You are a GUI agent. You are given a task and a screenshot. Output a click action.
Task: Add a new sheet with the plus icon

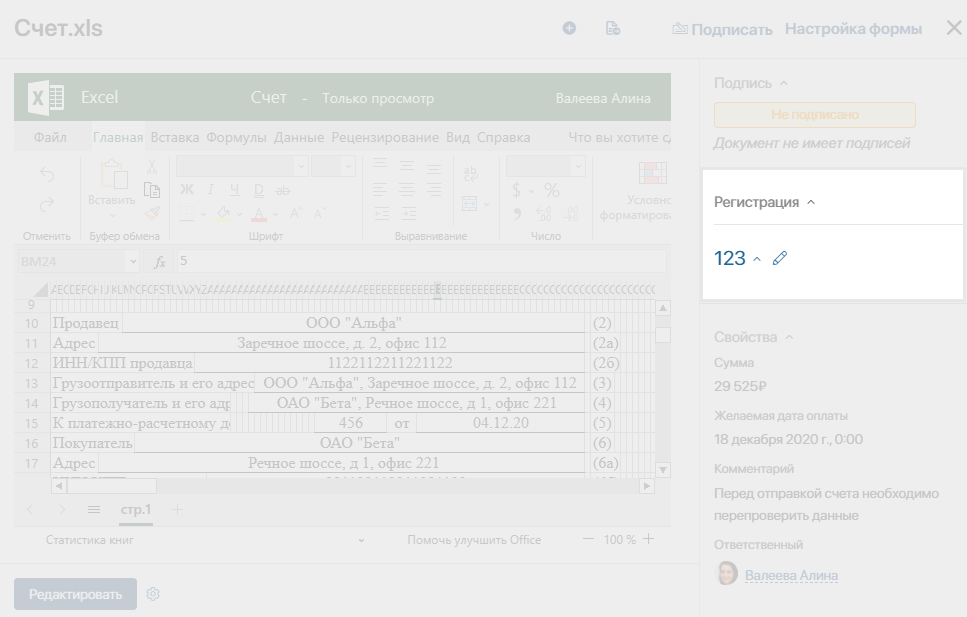click(177, 510)
